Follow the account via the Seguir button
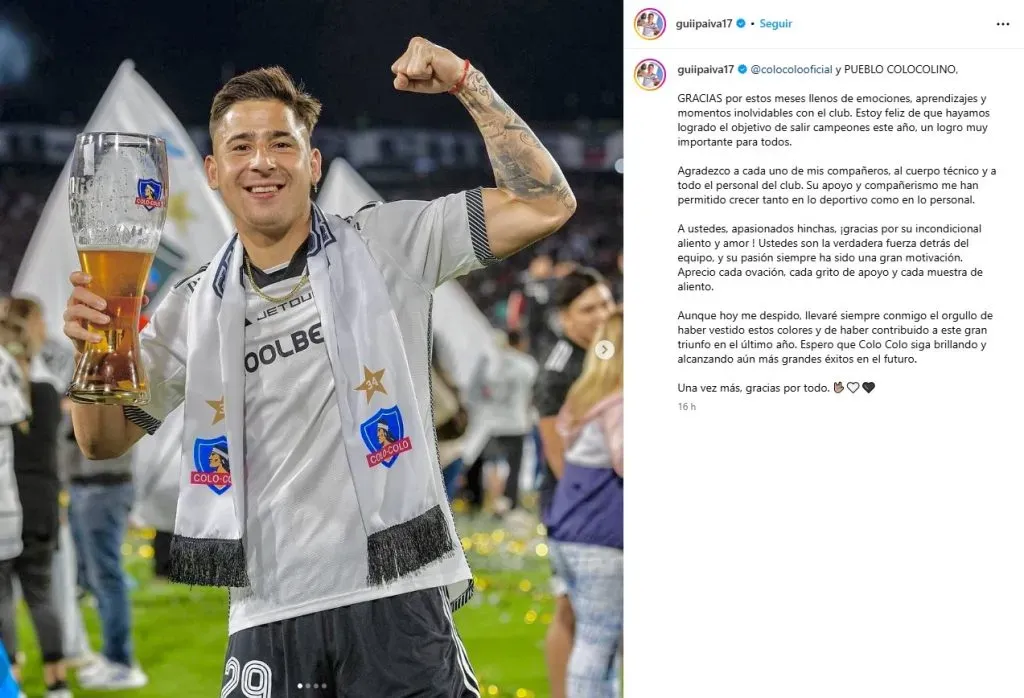Viewport: 1024px width, 698px height. [775, 24]
